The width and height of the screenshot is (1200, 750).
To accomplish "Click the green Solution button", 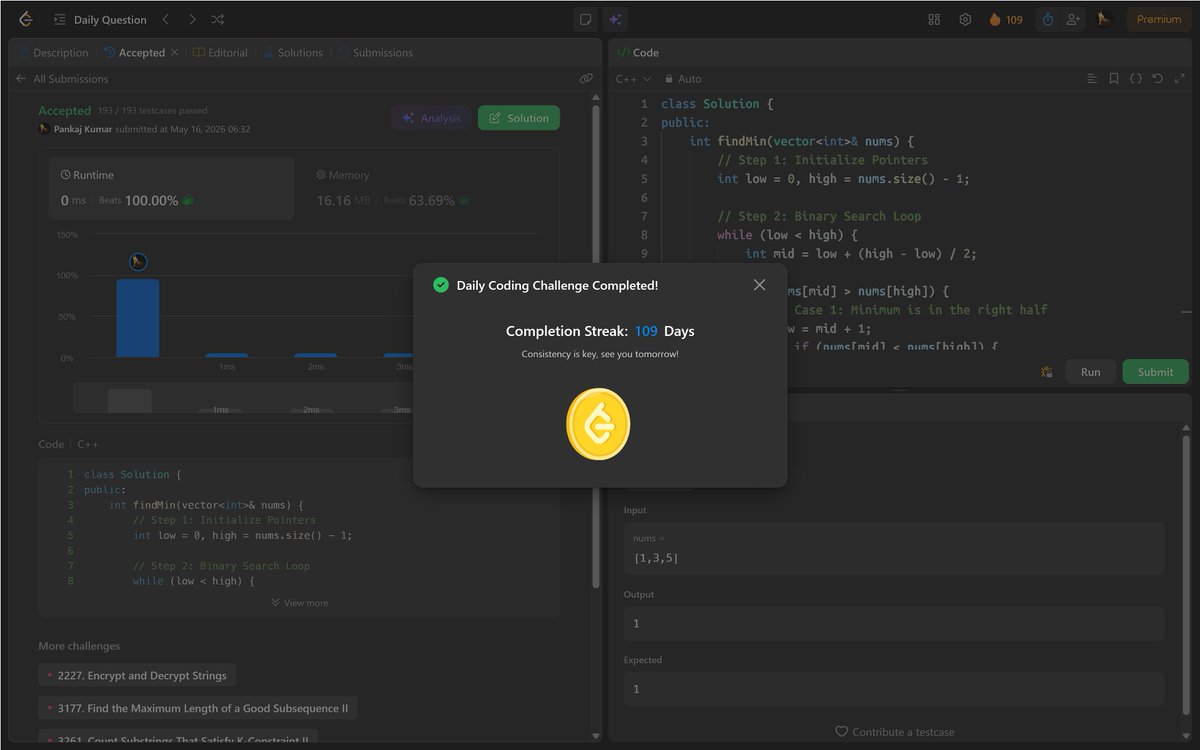I will (x=519, y=118).
